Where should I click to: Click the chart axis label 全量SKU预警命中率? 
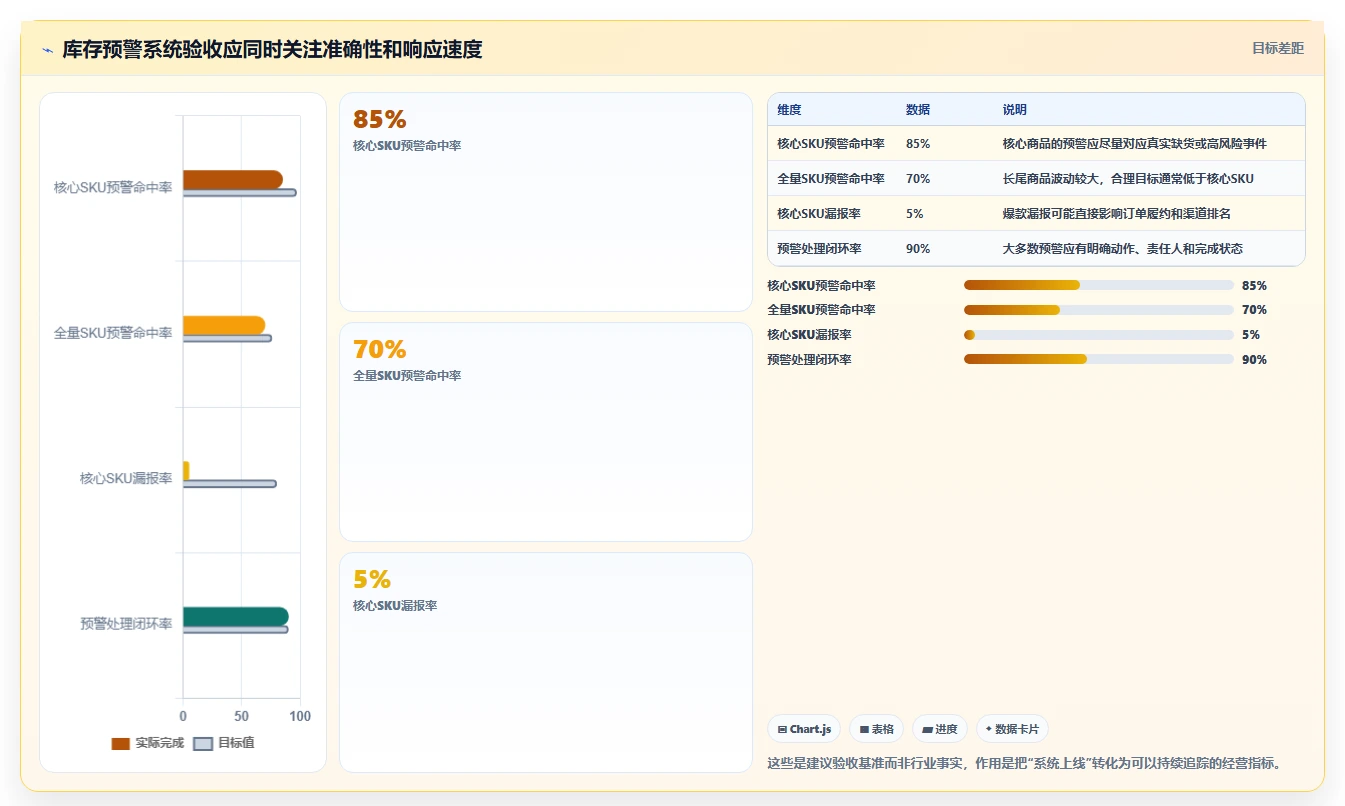113,333
